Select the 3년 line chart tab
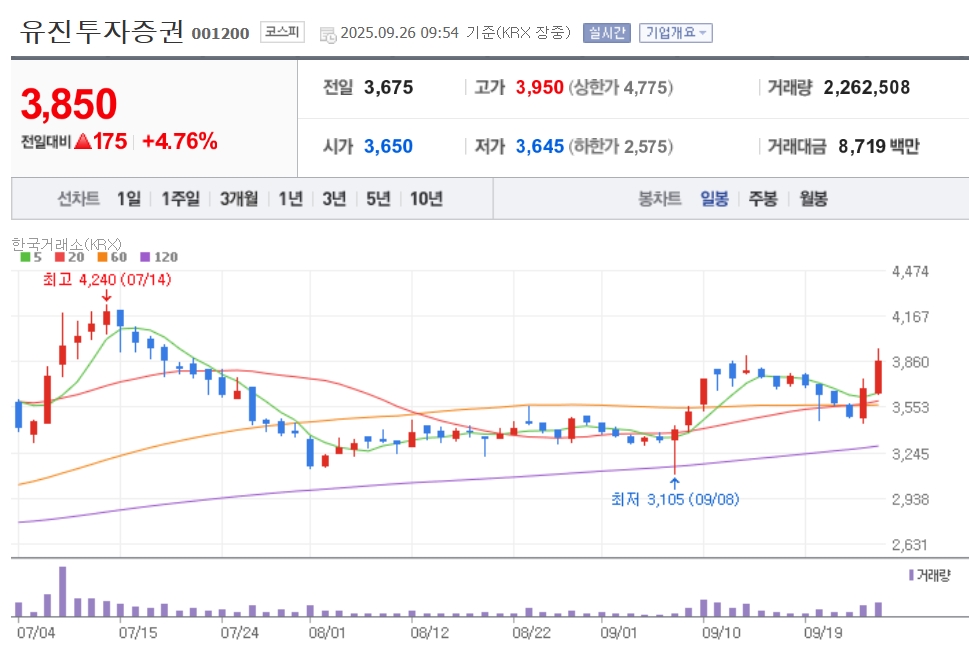This screenshot has height=646, width=969. pos(334,198)
